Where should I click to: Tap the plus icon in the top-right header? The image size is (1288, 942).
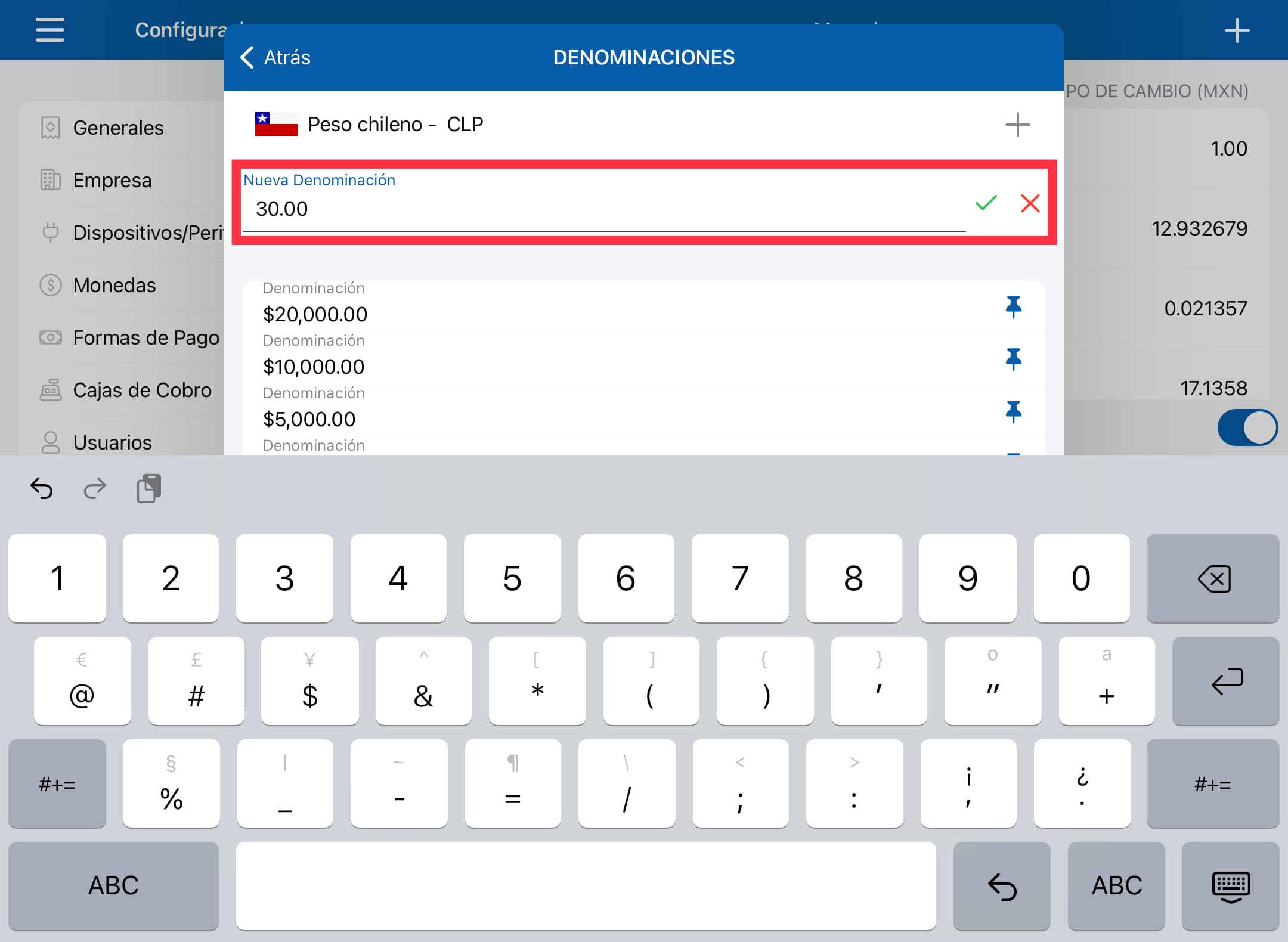pyautogui.click(x=1237, y=30)
